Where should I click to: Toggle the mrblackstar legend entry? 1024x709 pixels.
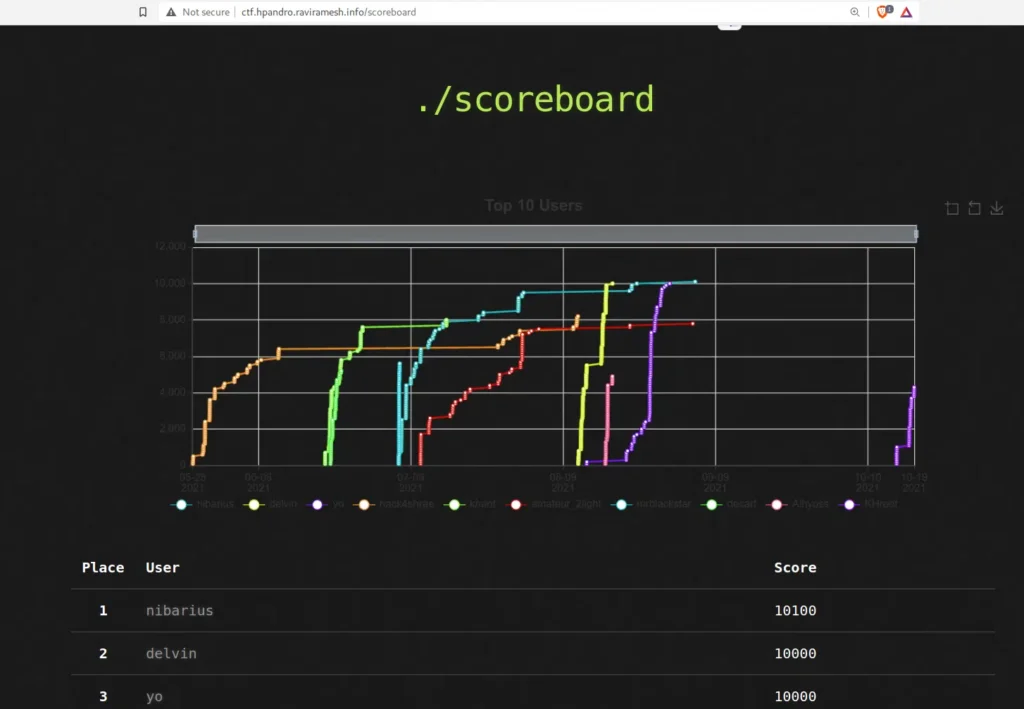coord(651,504)
